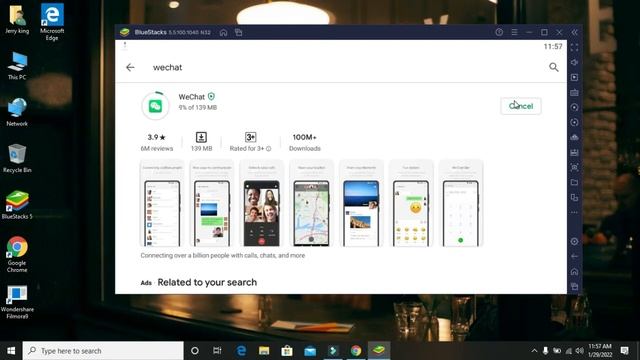Viewport: 640px width, 360px height.
Task: Select the BlueStacks 5 desktop shortcut
Action: click(17, 205)
